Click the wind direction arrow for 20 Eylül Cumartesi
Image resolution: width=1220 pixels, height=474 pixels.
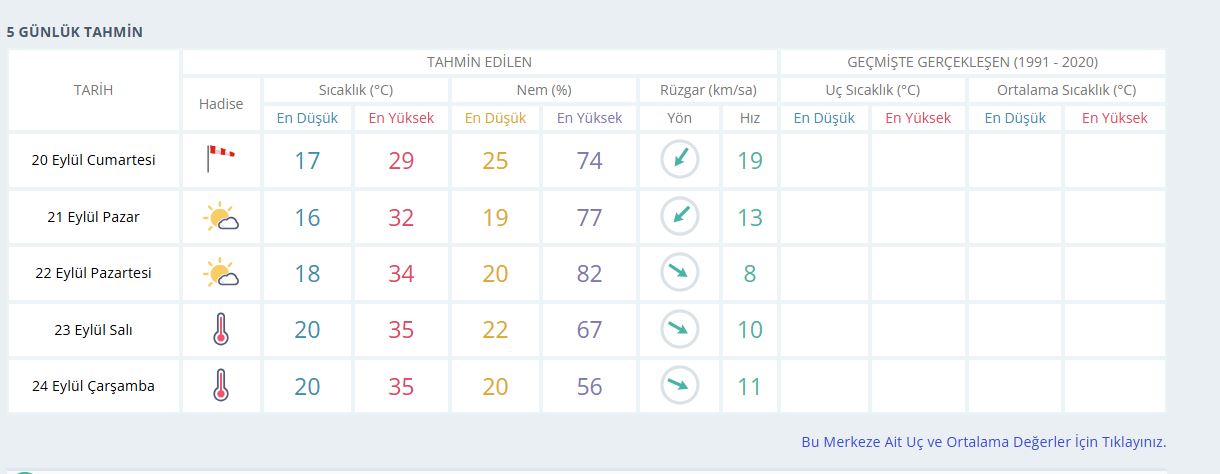pyautogui.click(x=679, y=159)
